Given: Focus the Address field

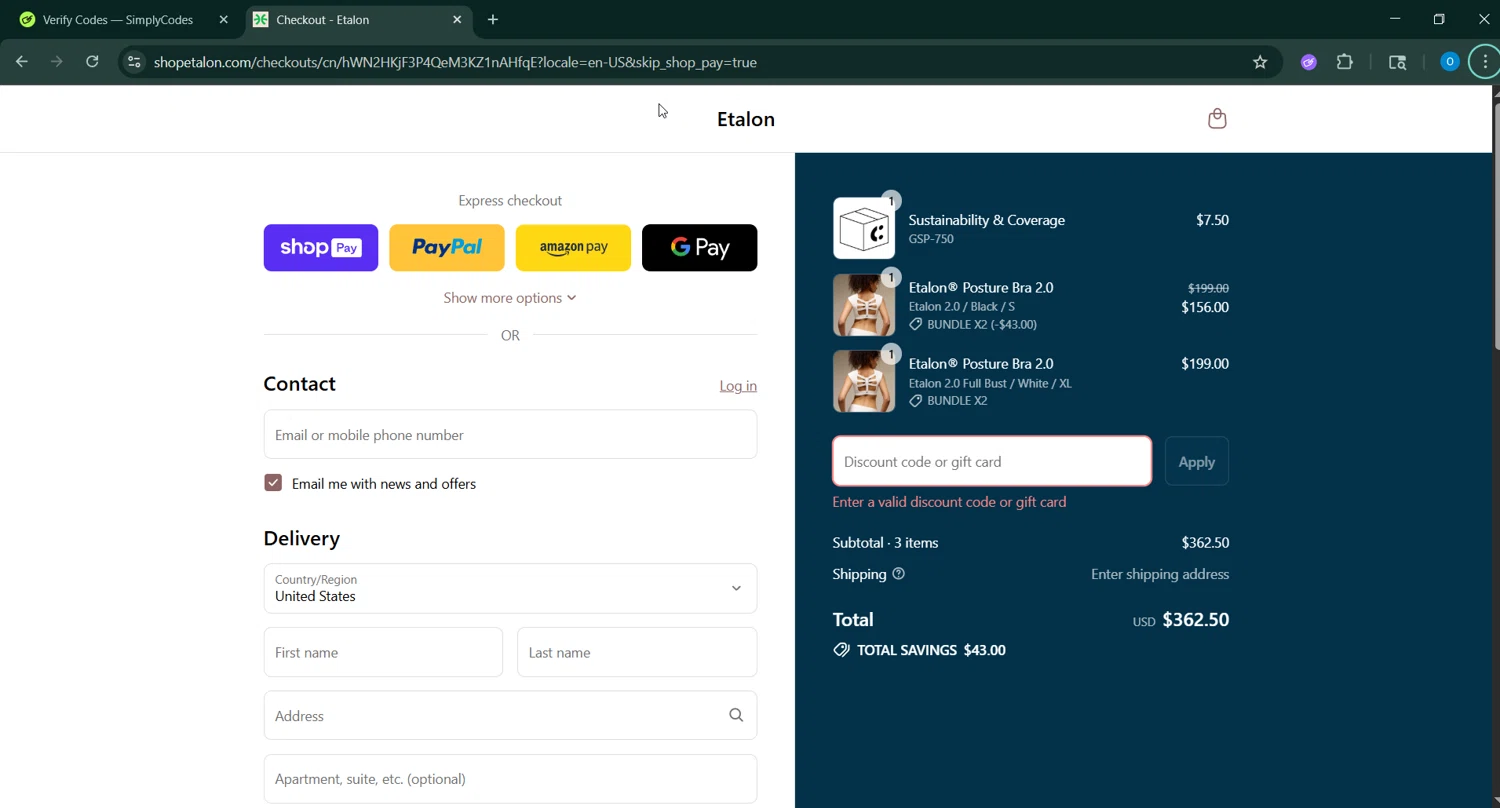Looking at the screenshot, I should (x=510, y=715).
